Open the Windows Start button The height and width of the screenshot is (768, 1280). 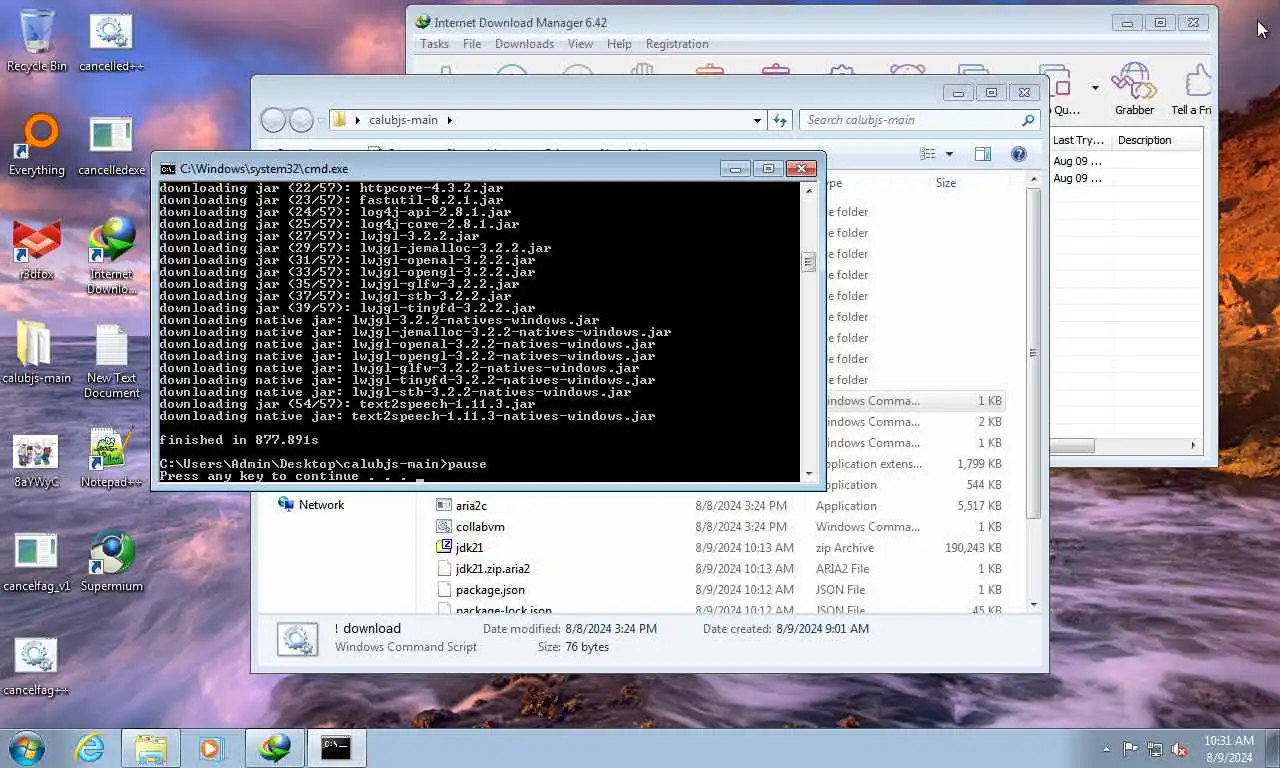point(27,747)
